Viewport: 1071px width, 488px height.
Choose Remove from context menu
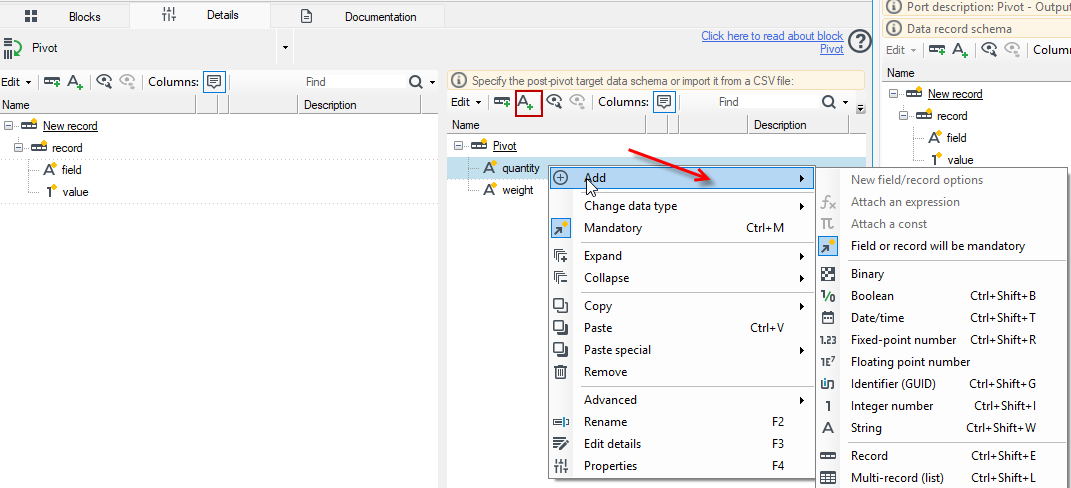point(682,372)
